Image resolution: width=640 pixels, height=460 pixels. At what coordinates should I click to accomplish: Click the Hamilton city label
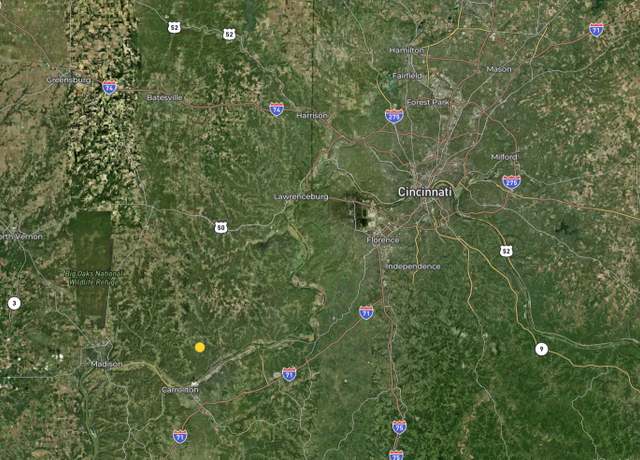[x=407, y=50]
